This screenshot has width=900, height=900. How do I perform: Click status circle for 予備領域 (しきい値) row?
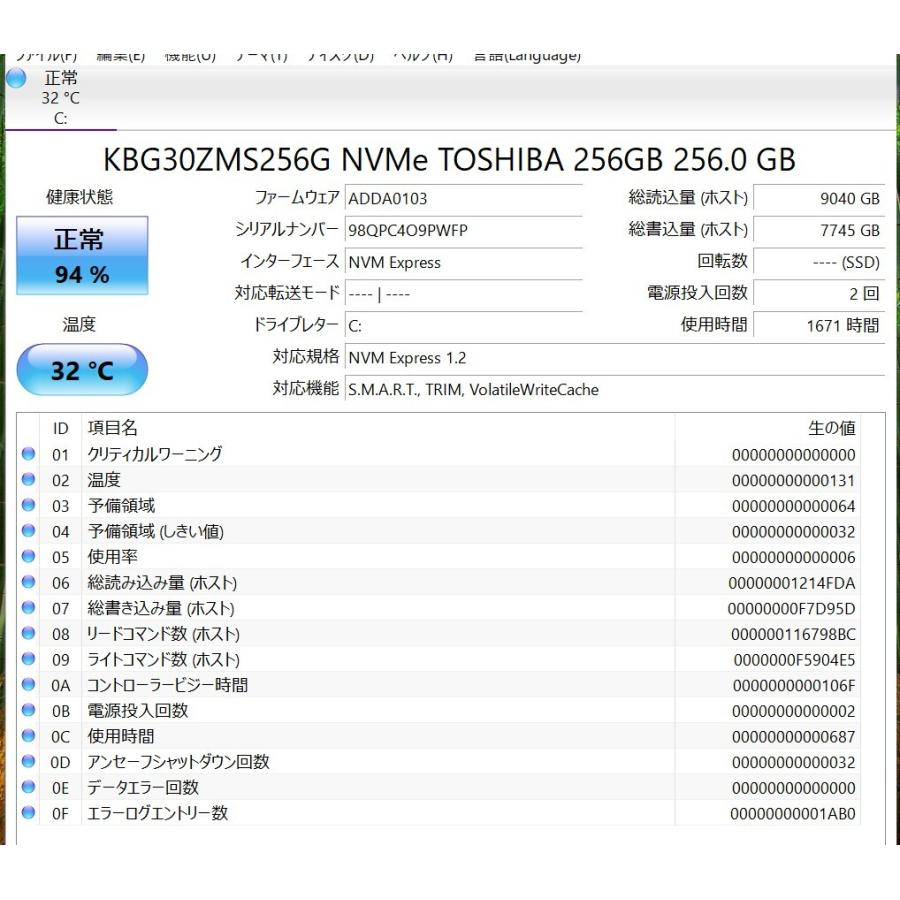tap(28, 531)
